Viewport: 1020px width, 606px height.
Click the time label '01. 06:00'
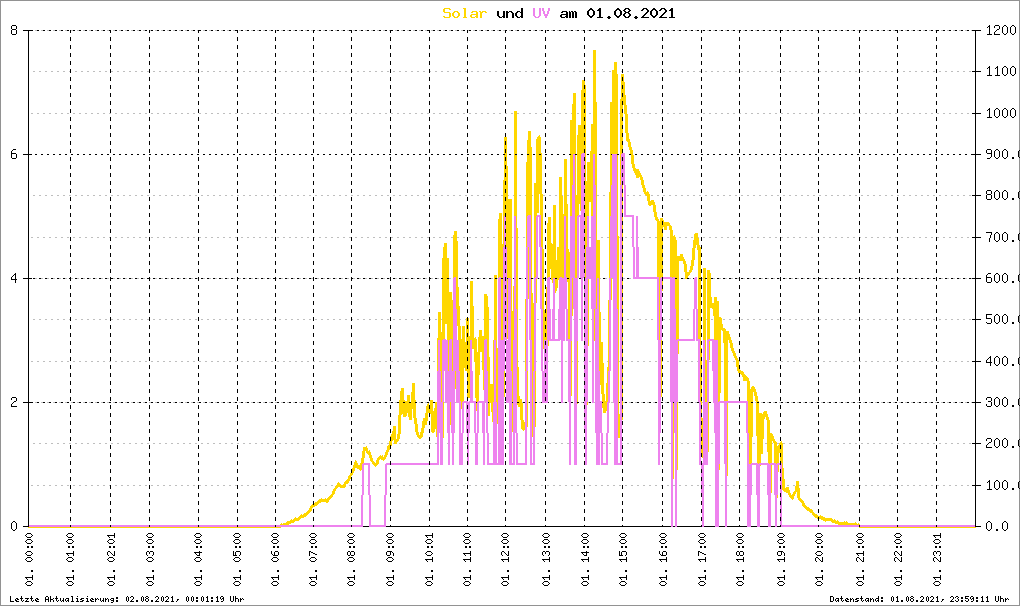click(276, 559)
